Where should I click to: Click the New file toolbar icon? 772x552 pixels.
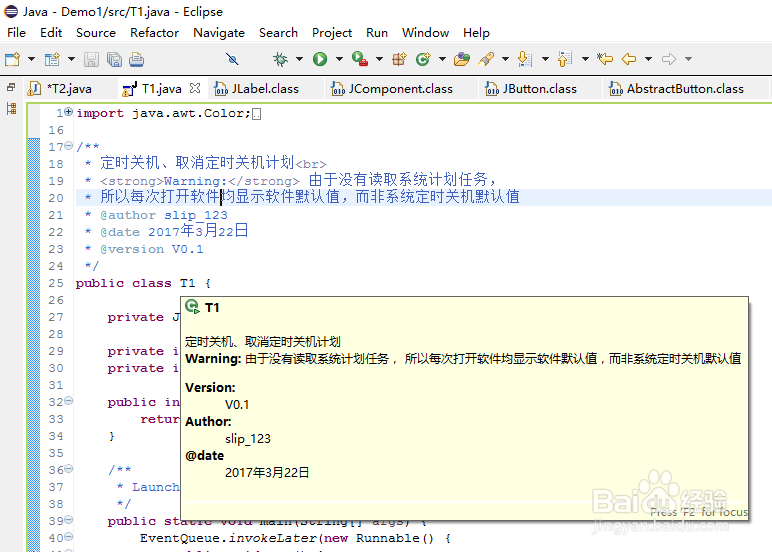12,60
